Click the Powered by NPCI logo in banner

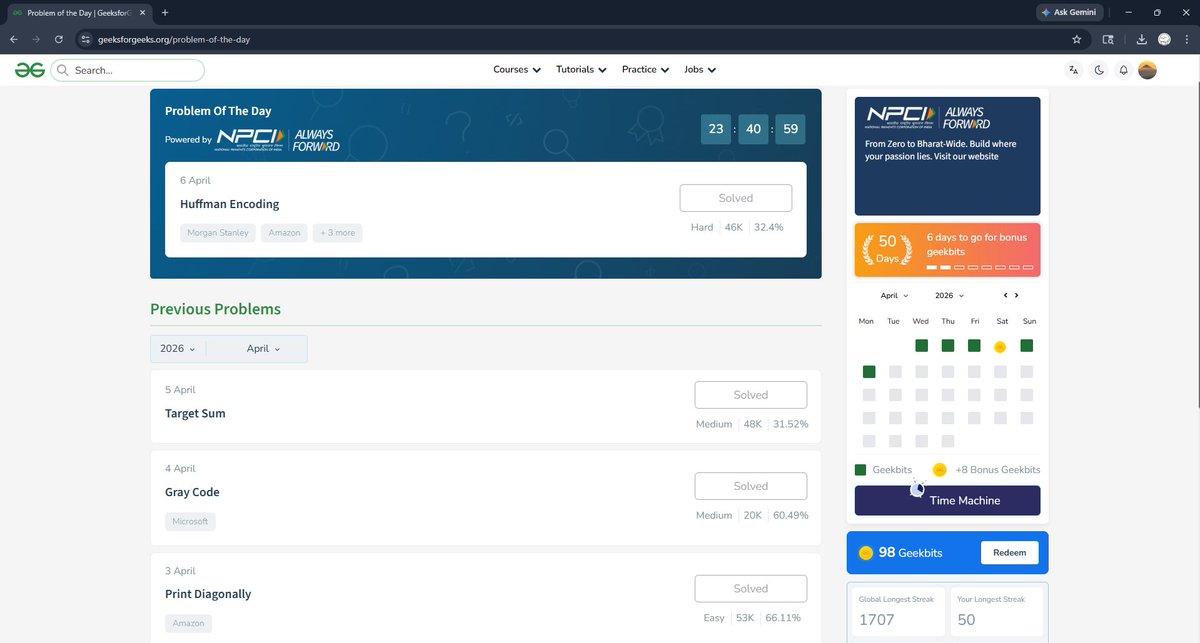278,140
